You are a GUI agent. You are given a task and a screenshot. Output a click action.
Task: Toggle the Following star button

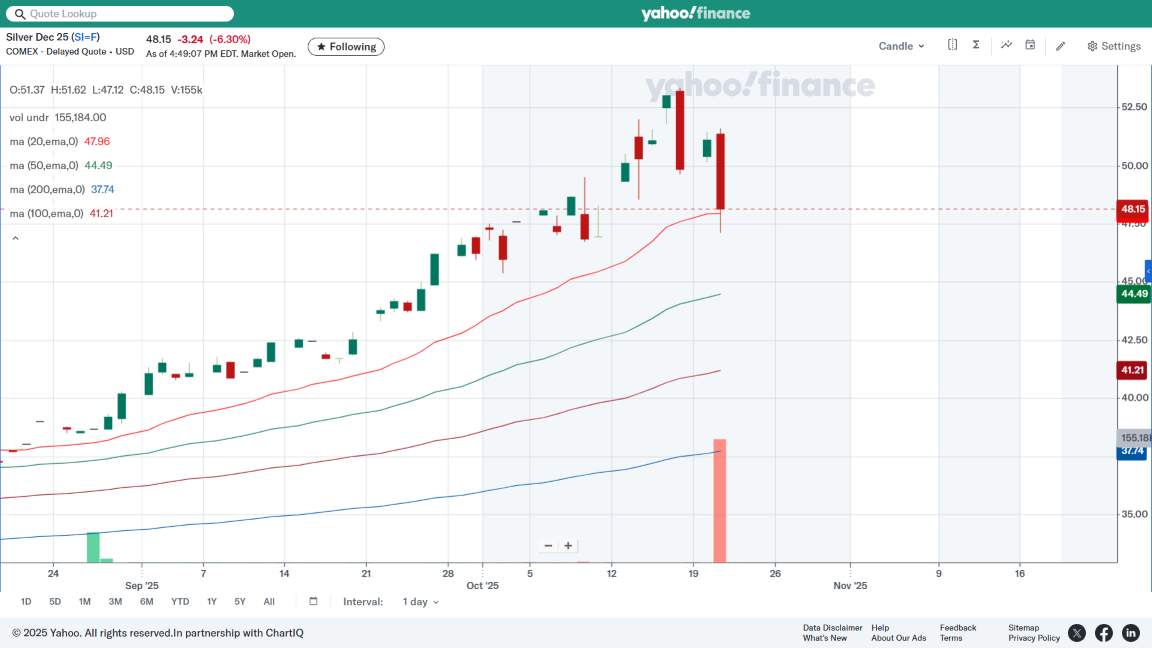345,47
